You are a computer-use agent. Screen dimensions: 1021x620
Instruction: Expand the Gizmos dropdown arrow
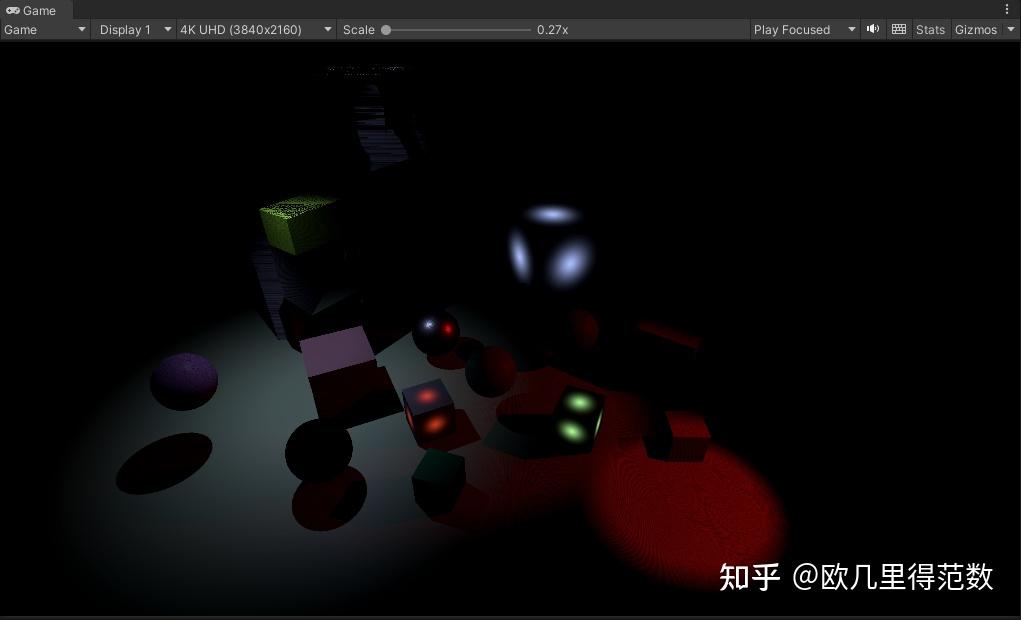(x=1011, y=29)
